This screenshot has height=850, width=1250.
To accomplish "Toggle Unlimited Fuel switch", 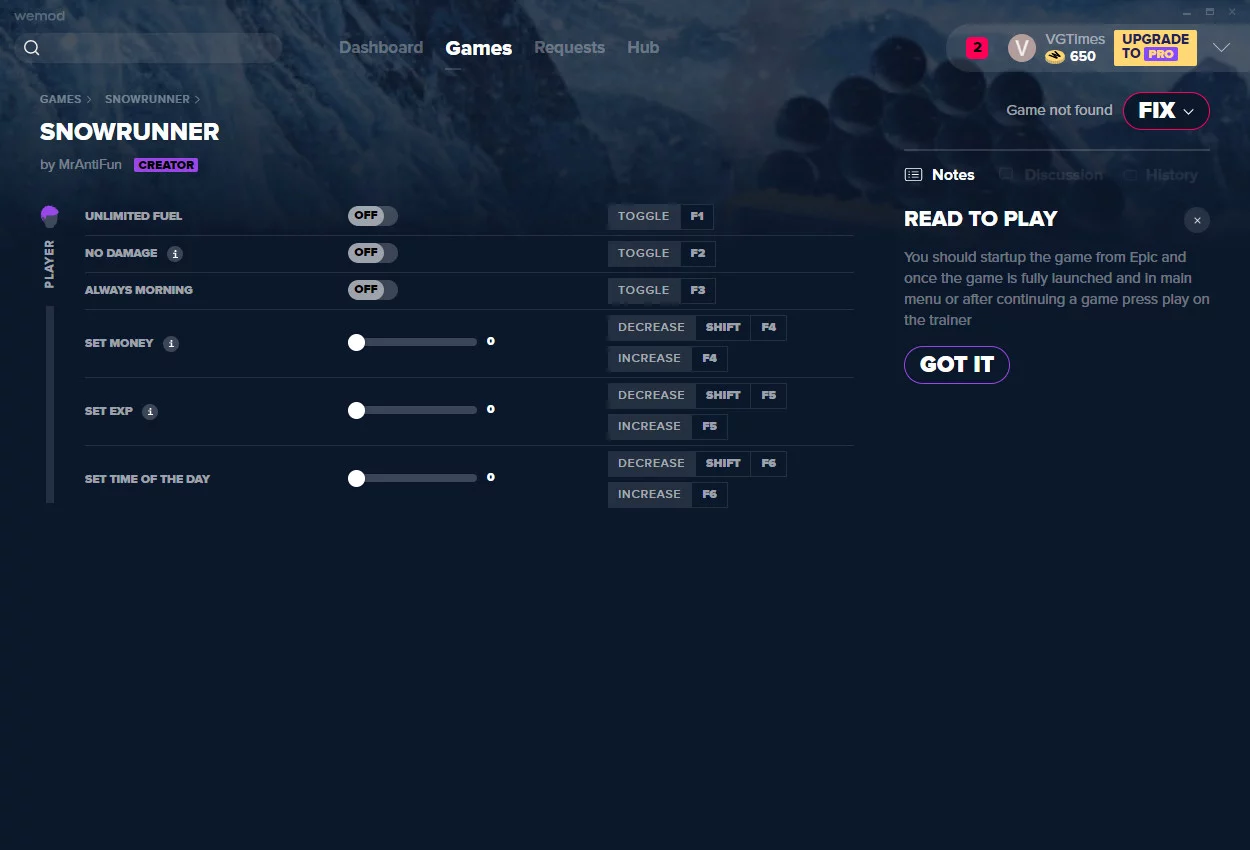I will click(x=373, y=216).
